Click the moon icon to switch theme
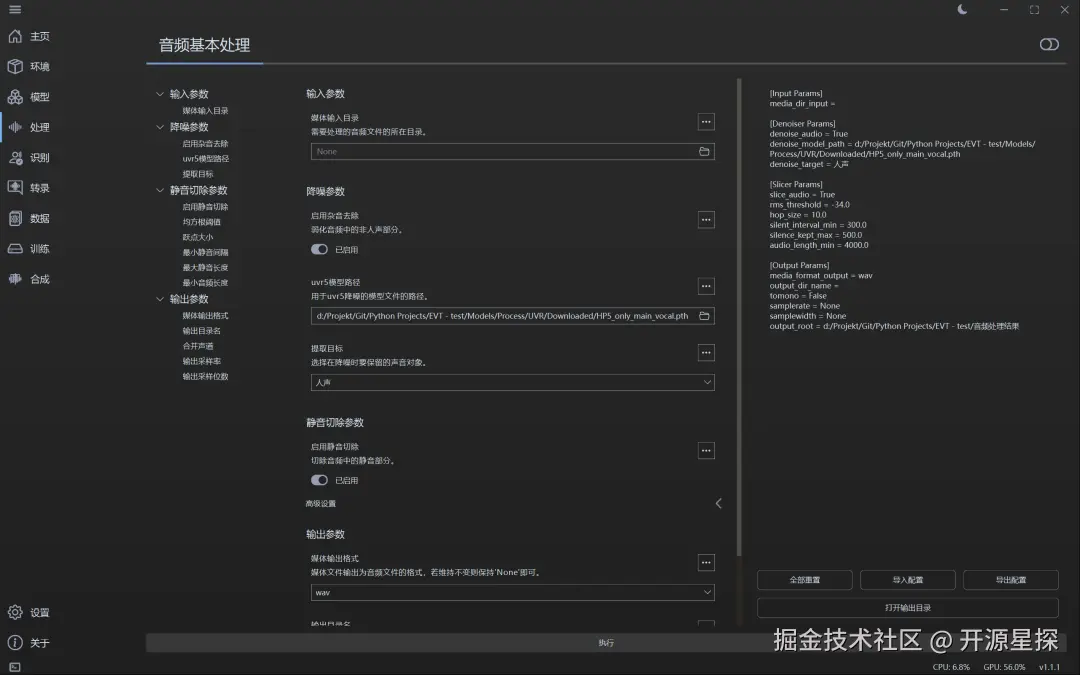 [x=961, y=9]
